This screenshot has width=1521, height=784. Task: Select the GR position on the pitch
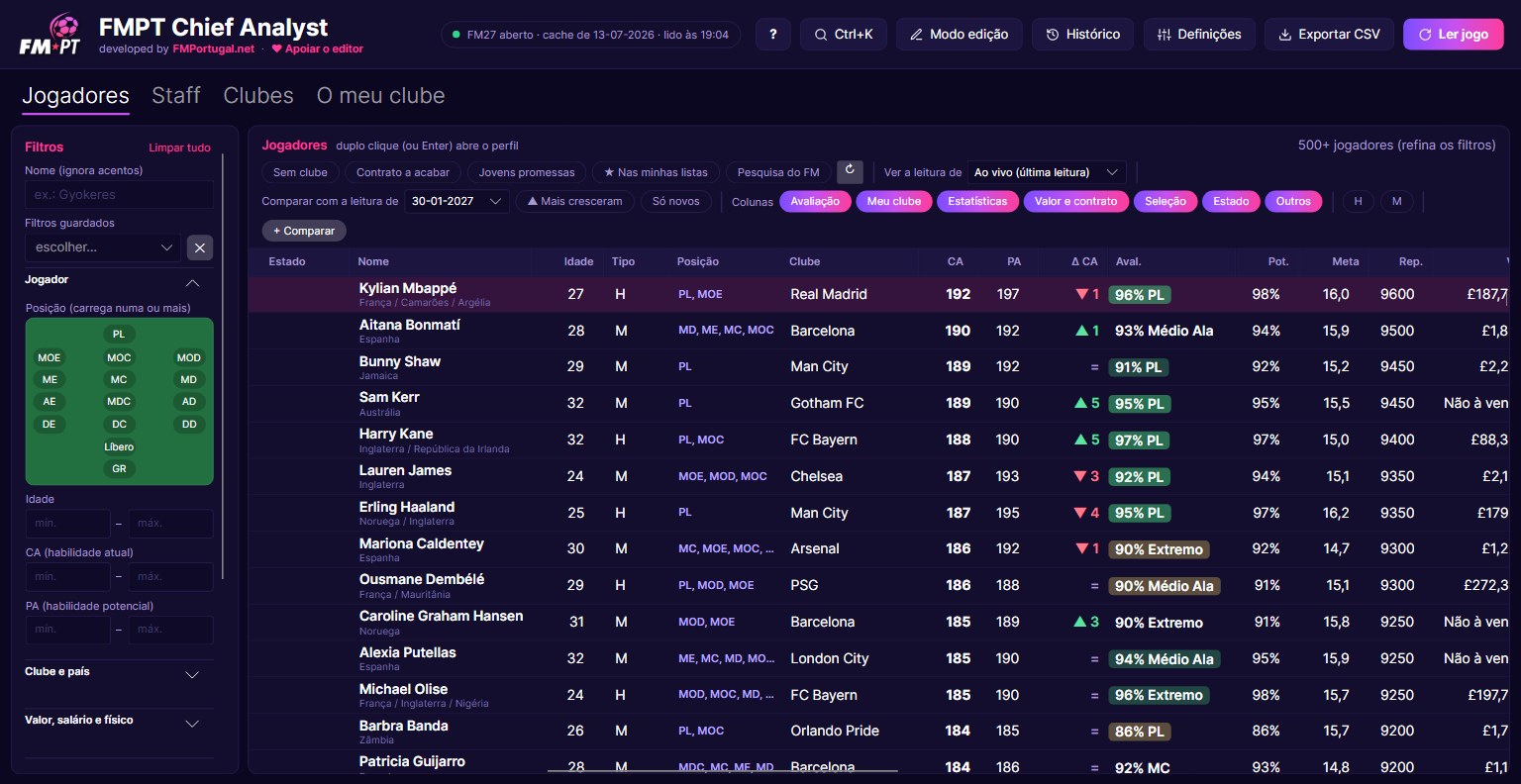tap(119, 468)
